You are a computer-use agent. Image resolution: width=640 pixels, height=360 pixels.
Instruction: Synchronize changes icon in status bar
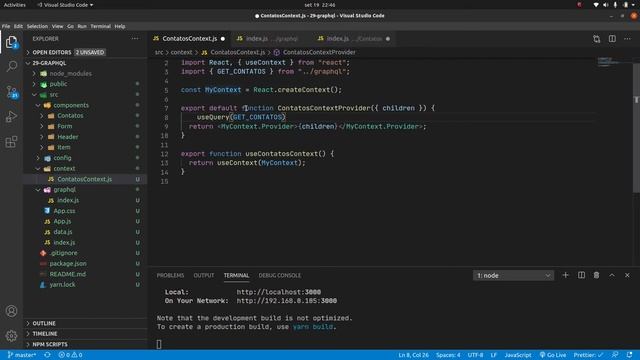[47, 355]
